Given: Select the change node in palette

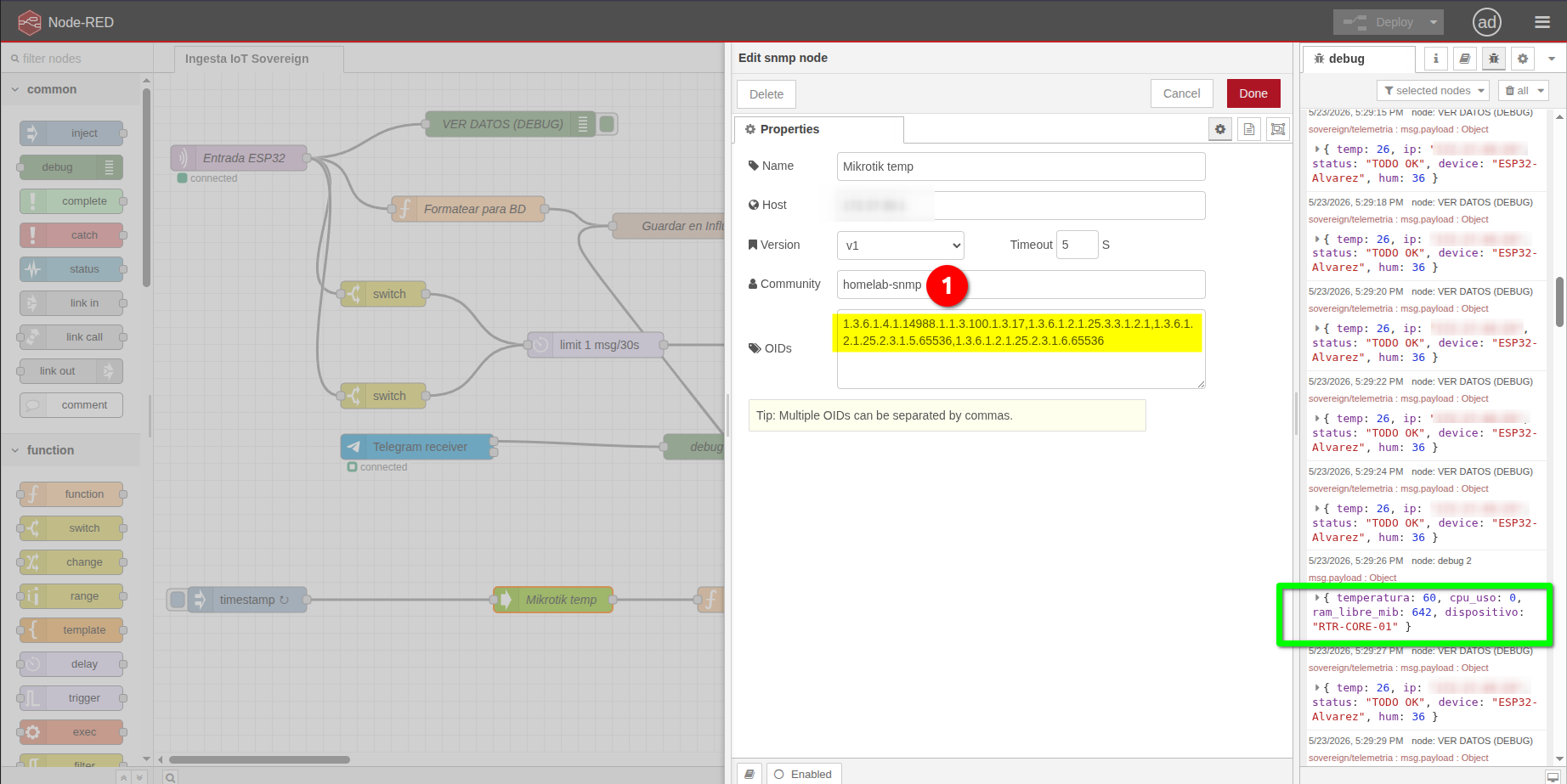Looking at the screenshot, I should click(x=71, y=562).
